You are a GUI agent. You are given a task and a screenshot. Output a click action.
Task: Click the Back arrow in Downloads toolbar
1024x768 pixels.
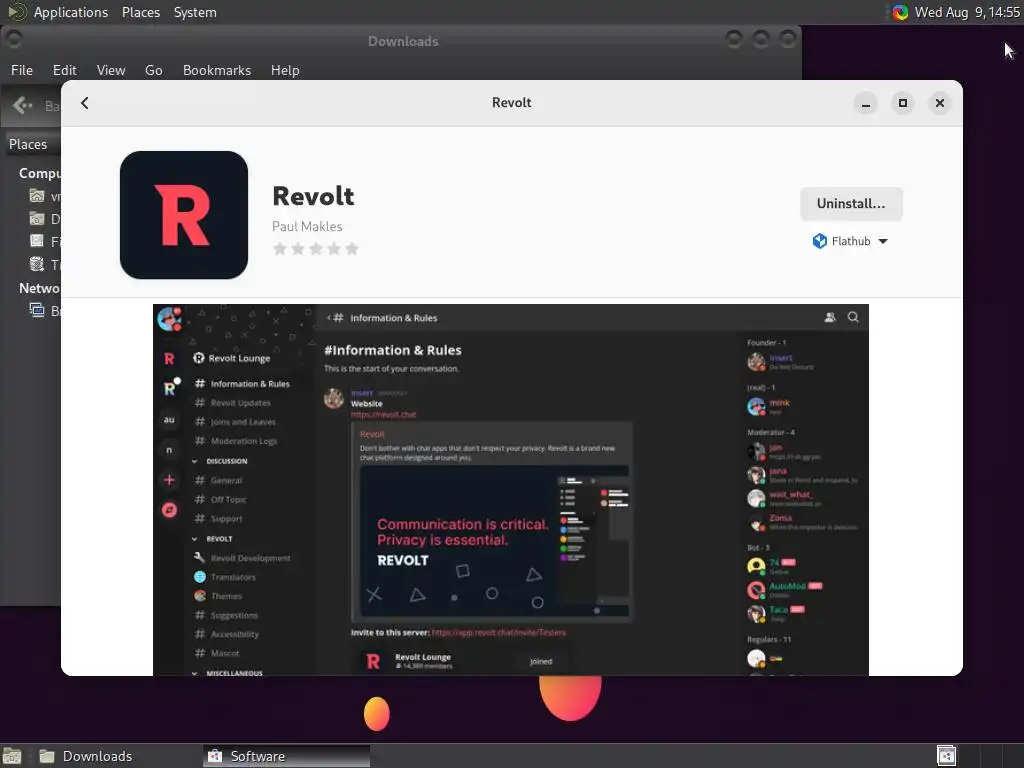pos(23,105)
